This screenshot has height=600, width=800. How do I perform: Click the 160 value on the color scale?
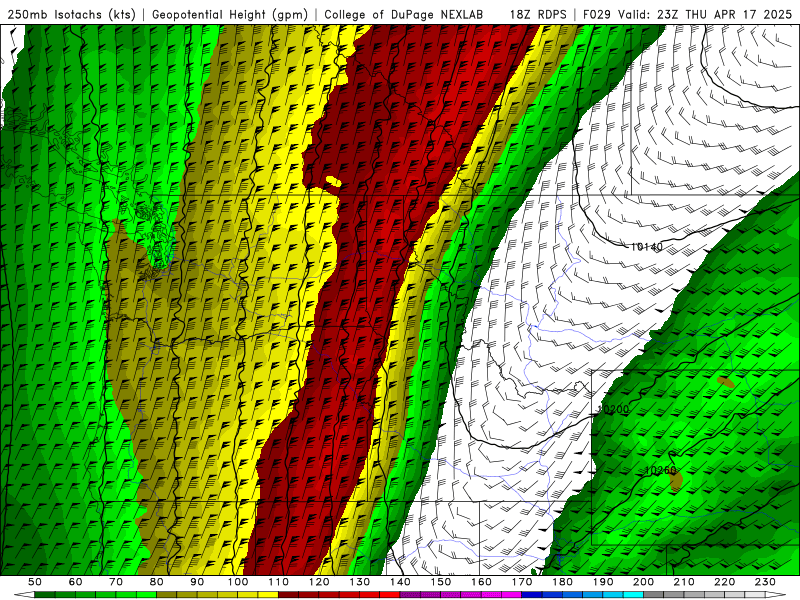coord(481,582)
